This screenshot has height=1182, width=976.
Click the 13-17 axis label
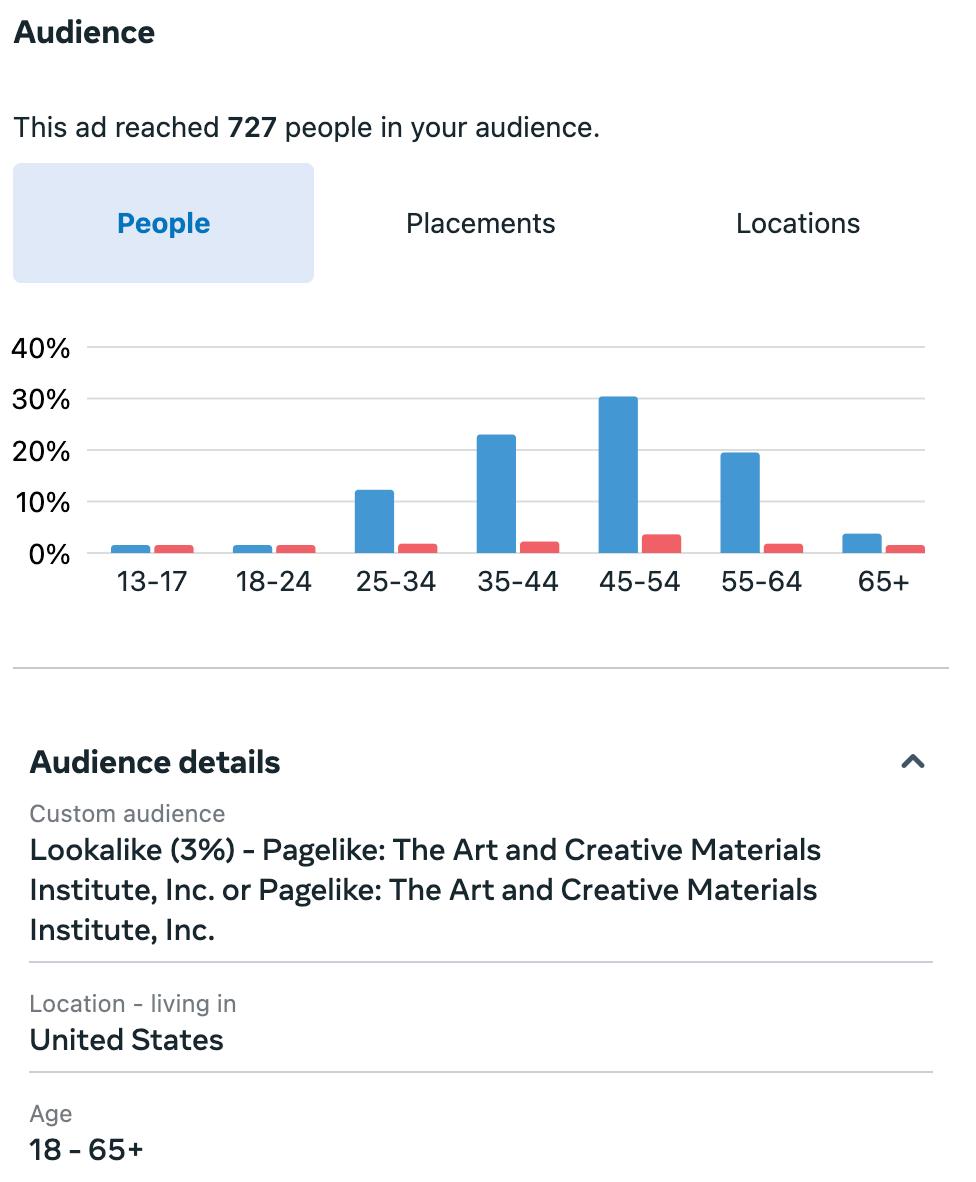pos(151,582)
